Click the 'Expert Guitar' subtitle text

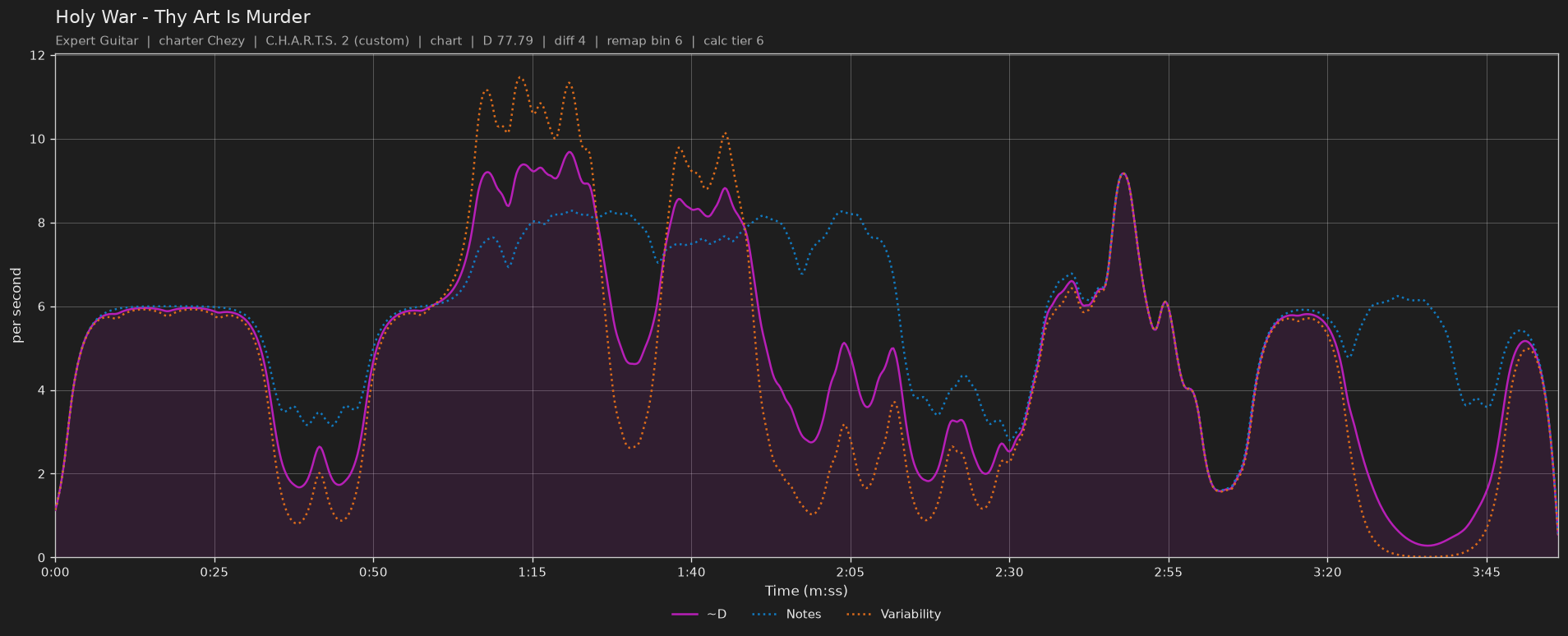click(x=96, y=40)
